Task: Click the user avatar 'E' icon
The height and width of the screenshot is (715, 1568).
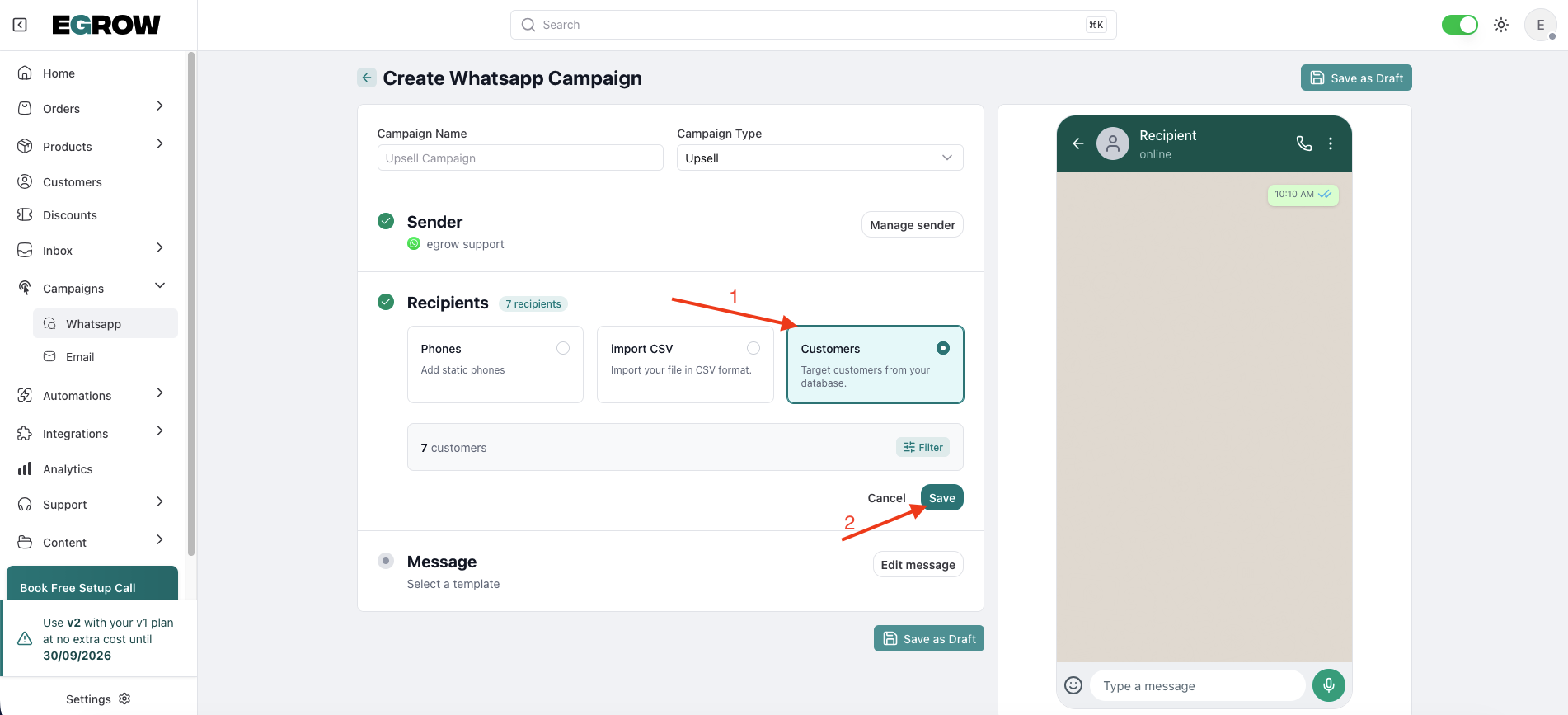Action: 1540,25
